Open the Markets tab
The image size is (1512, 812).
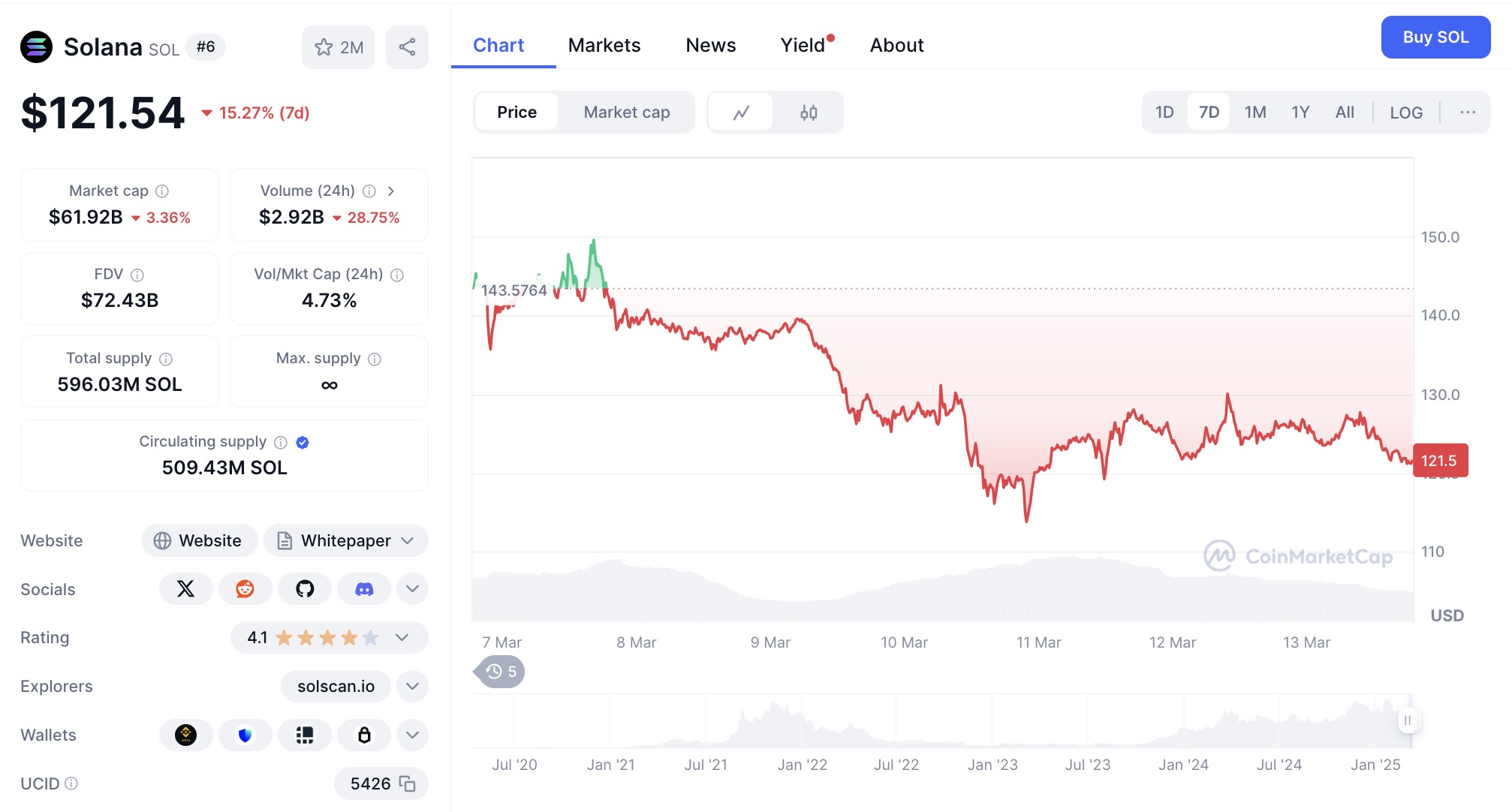(604, 45)
